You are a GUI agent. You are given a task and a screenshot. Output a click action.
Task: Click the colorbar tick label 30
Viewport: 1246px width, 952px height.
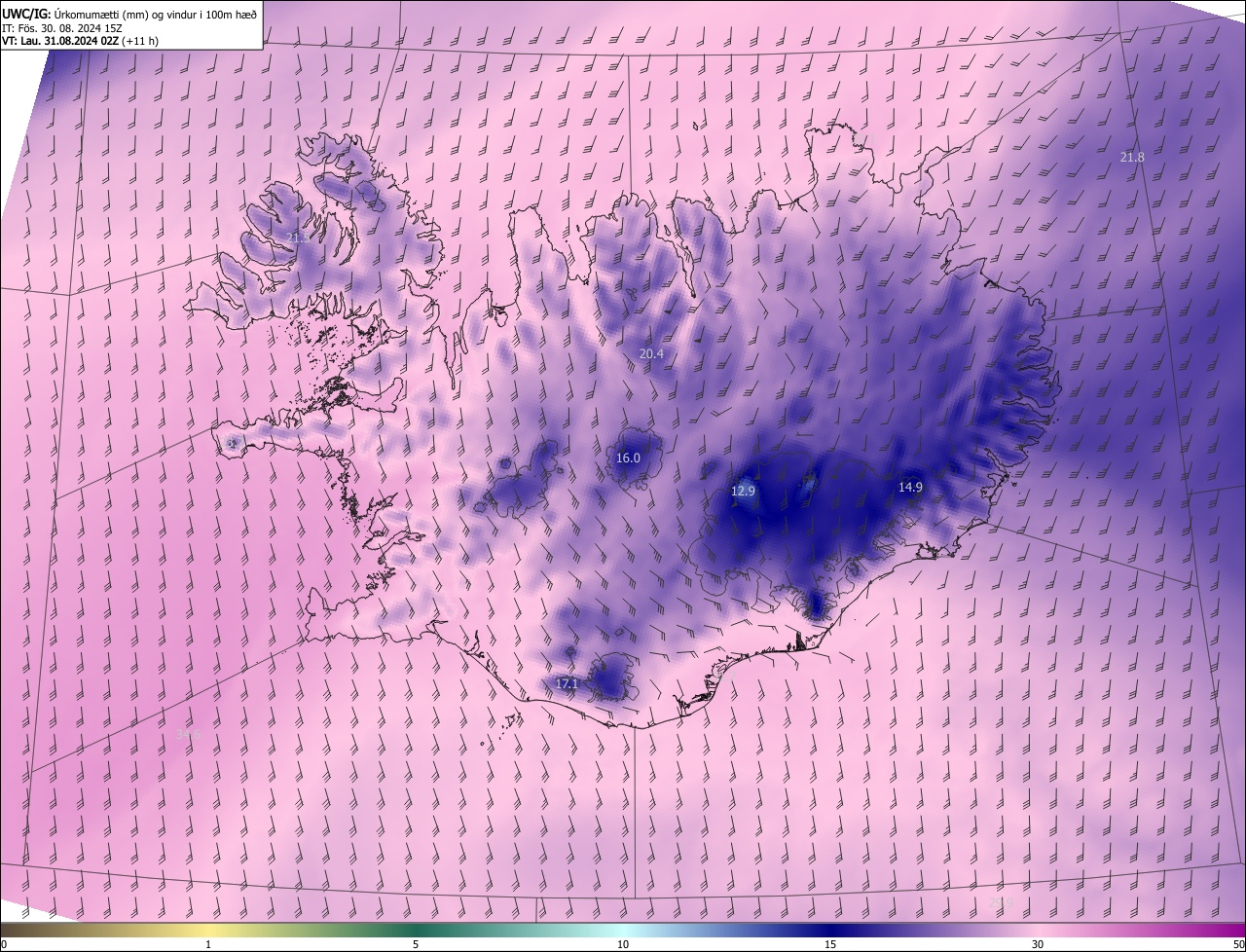coord(1038,944)
